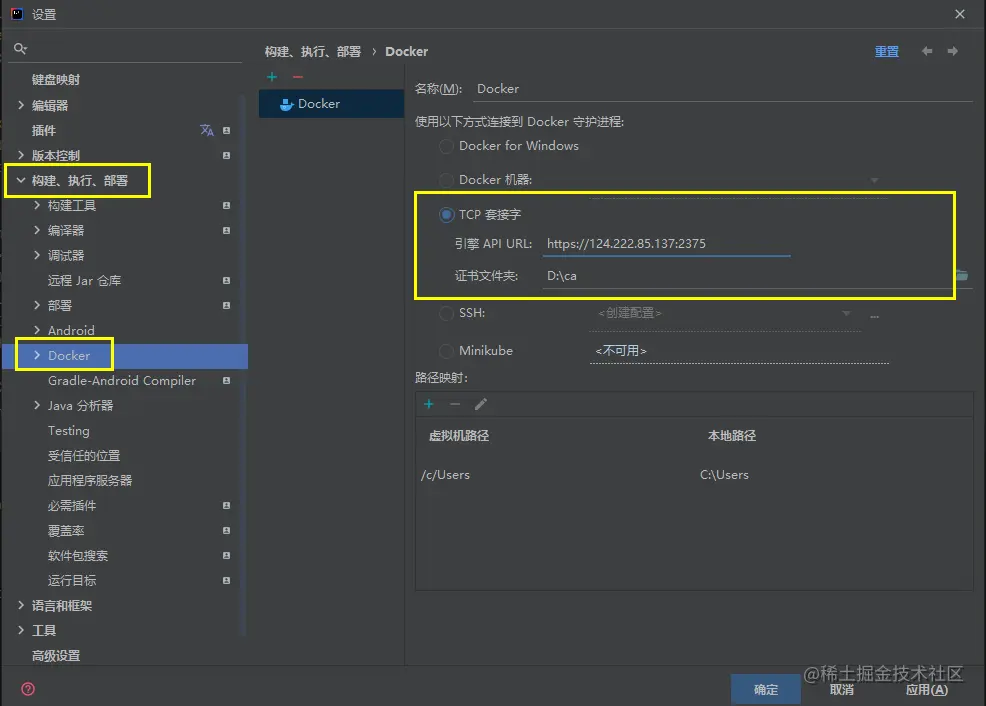Expand the 语言和框架 tree node

pyautogui.click(x=21, y=605)
